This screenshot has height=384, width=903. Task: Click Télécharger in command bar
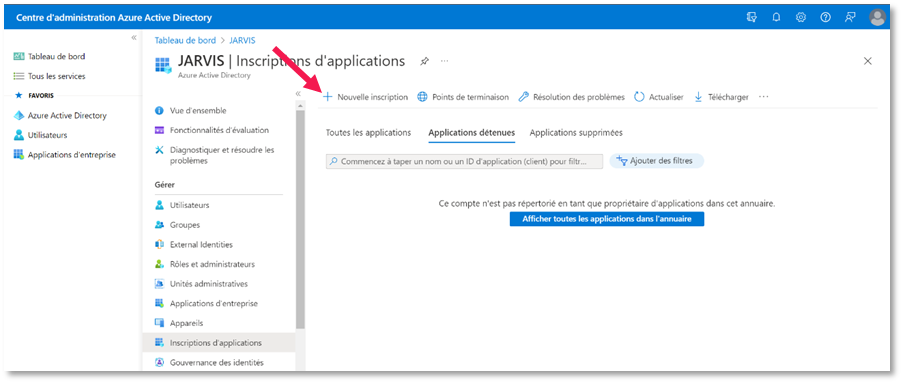pos(721,97)
